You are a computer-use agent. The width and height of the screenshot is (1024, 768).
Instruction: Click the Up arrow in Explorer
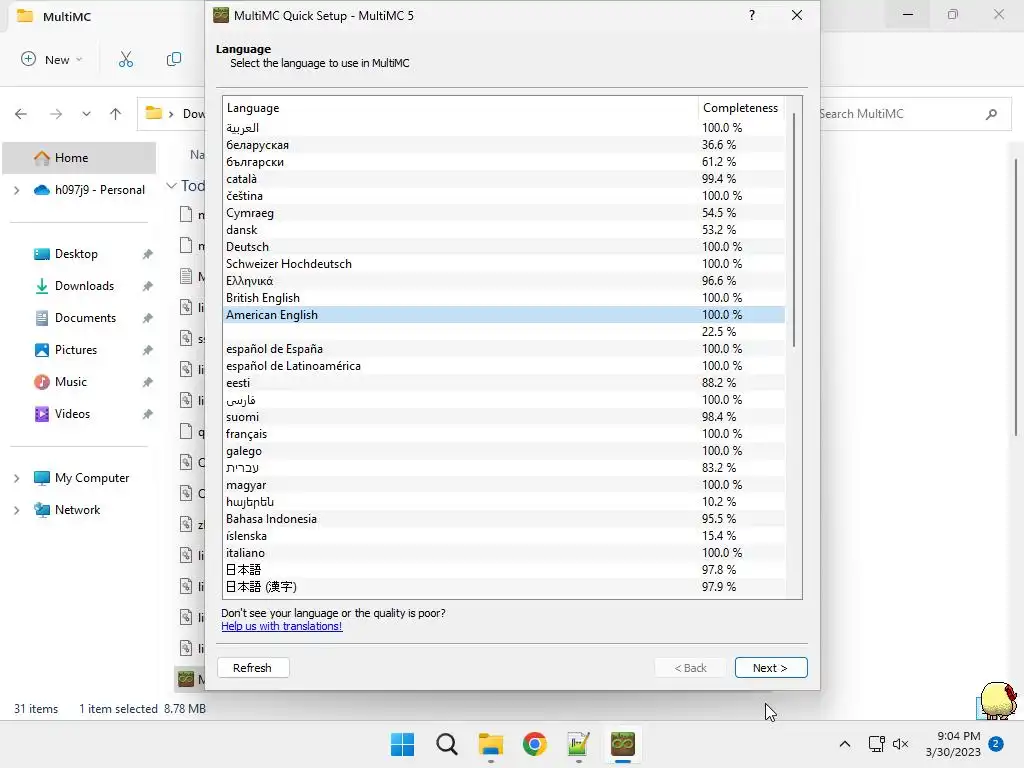(x=116, y=114)
